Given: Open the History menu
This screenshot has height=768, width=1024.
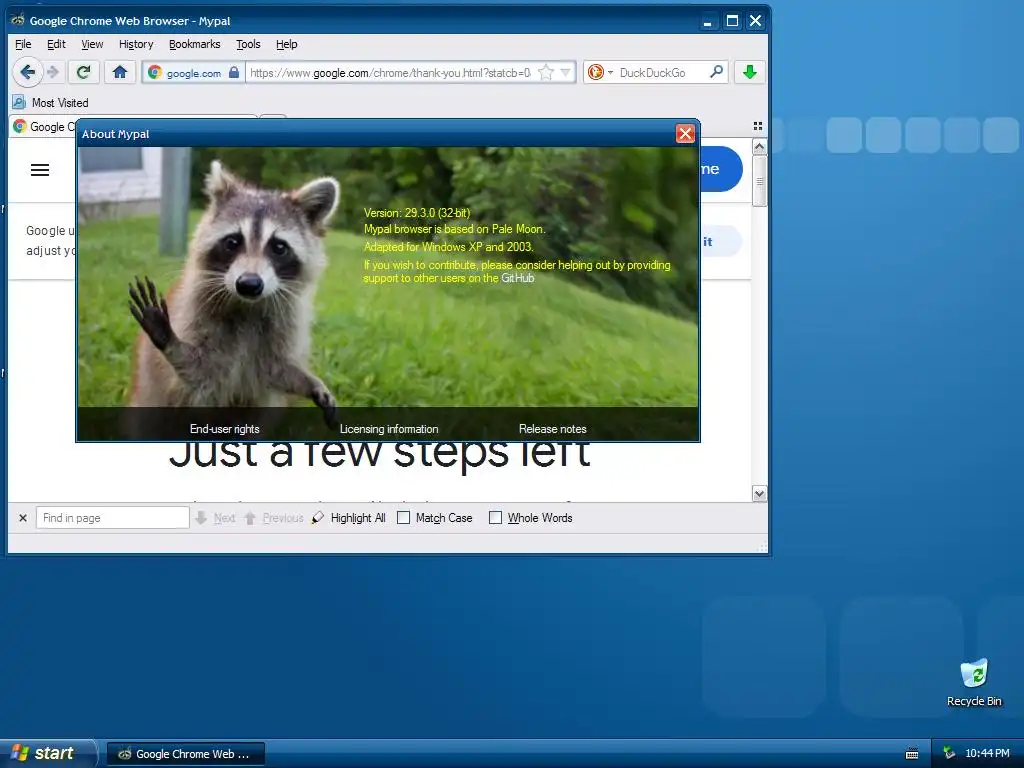Looking at the screenshot, I should click(136, 44).
